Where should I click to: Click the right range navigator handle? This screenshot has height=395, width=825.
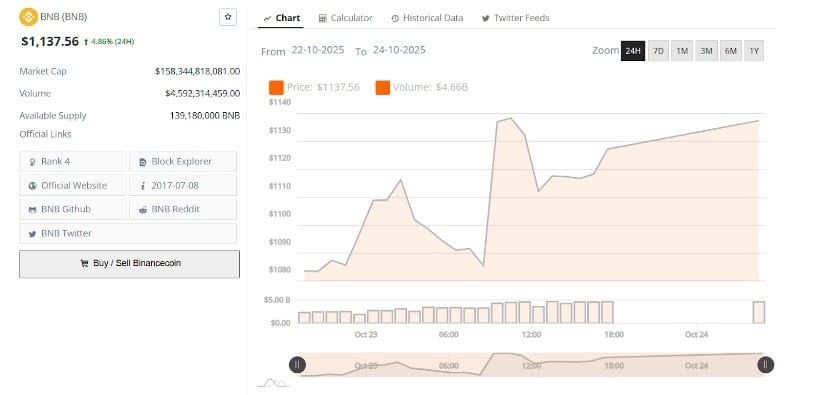pyautogui.click(x=766, y=364)
